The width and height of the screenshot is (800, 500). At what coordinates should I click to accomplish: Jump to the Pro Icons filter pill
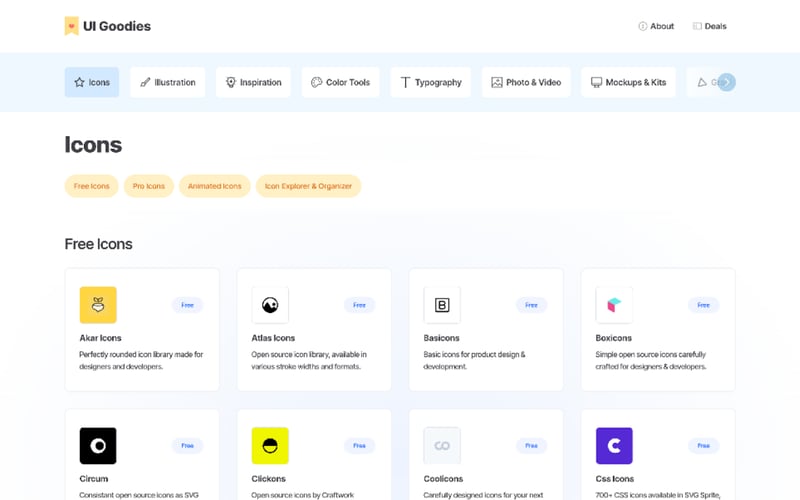[x=148, y=186]
